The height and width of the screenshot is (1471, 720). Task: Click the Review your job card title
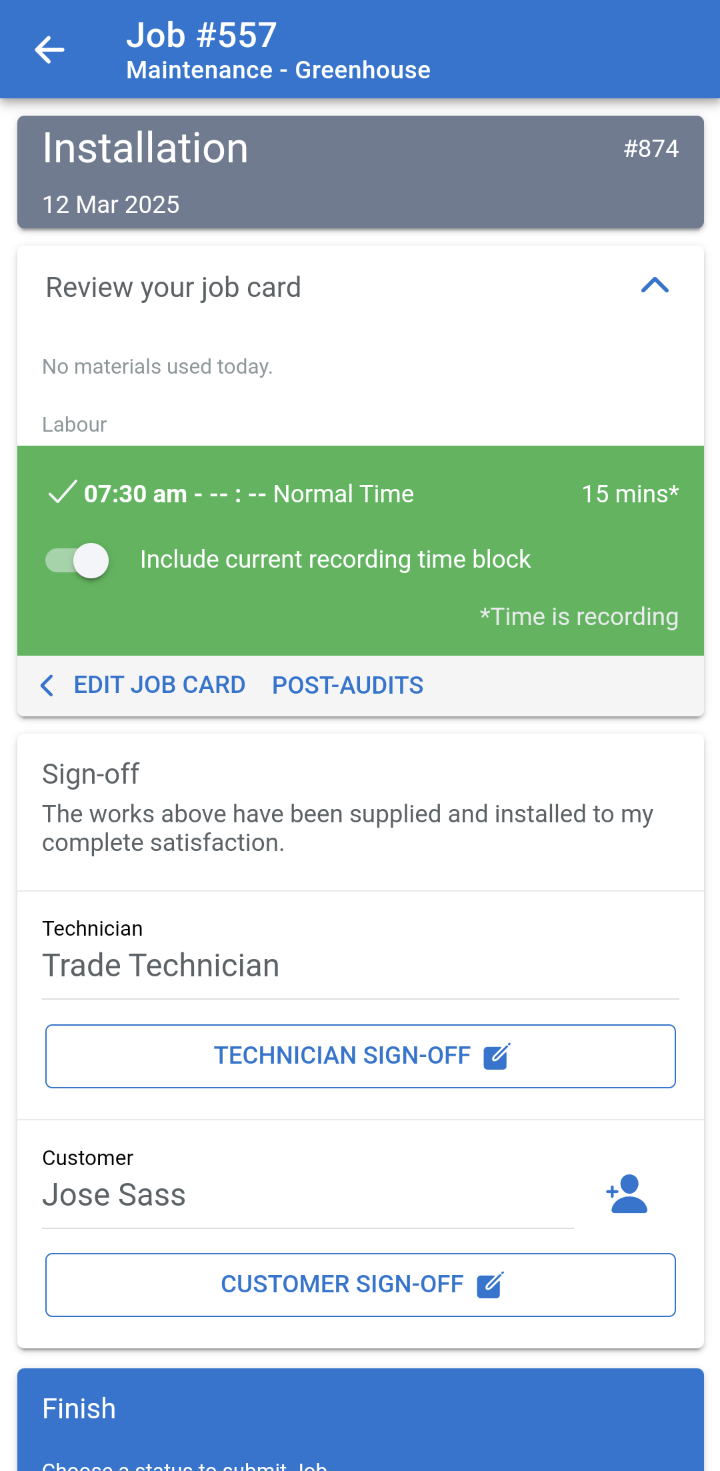pyautogui.click(x=173, y=288)
